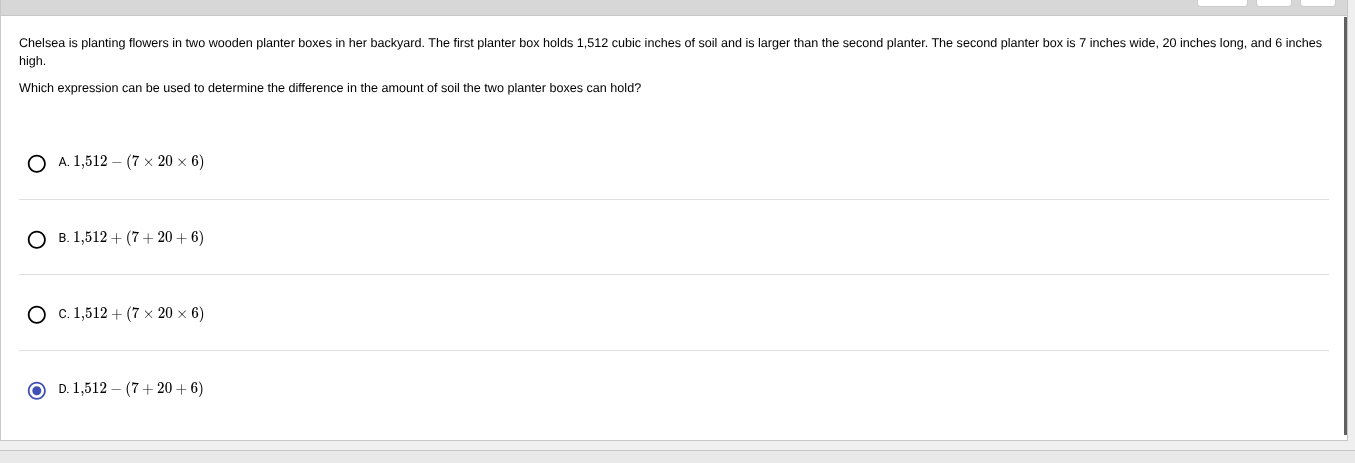Viewport: 1355px width, 463px height.
Task: Click the letter label "D."
Action: point(64,390)
